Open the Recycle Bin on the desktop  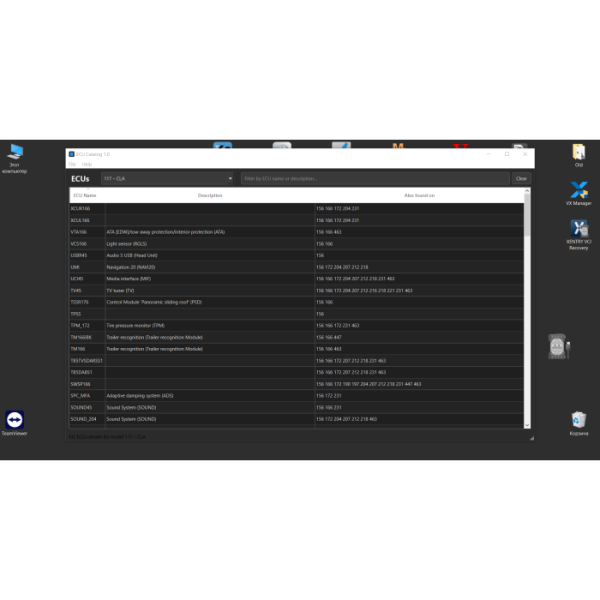pyautogui.click(x=578, y=420)
